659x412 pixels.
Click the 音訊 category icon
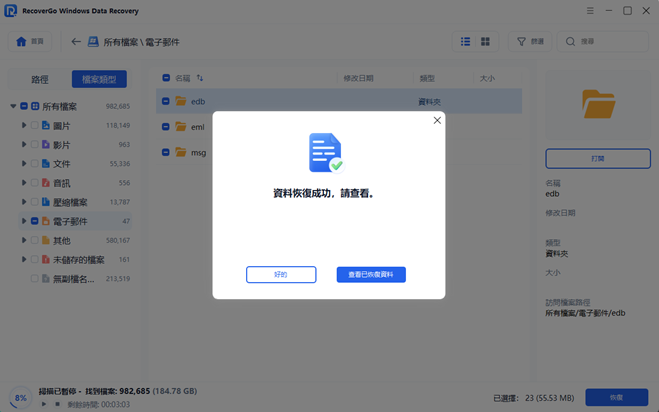pos(46,183)
